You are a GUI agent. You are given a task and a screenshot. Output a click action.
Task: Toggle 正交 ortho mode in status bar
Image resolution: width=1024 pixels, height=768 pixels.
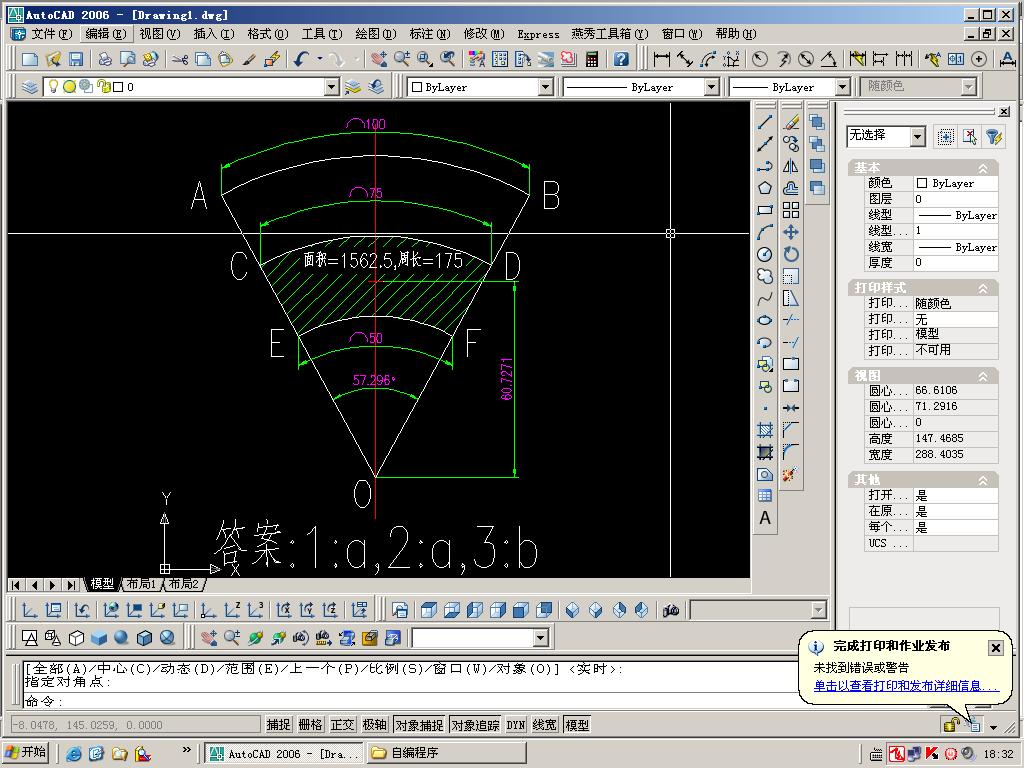(x=343, y=725)
